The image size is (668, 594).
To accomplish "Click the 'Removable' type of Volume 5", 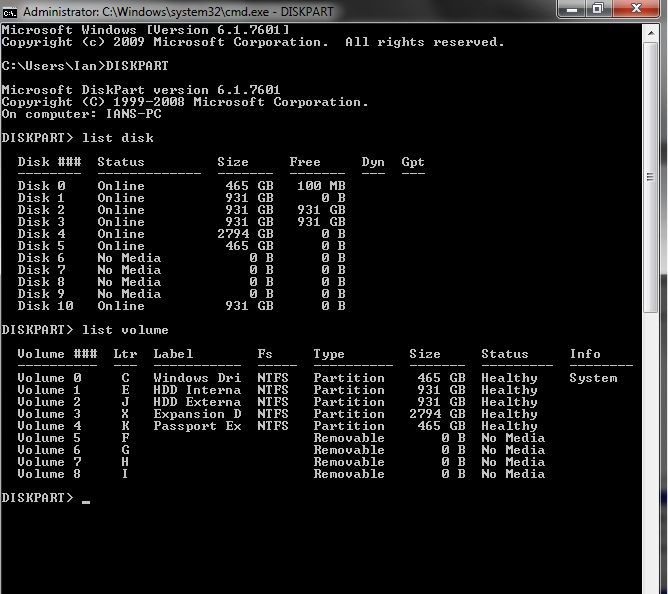I will tap(349, 438).
